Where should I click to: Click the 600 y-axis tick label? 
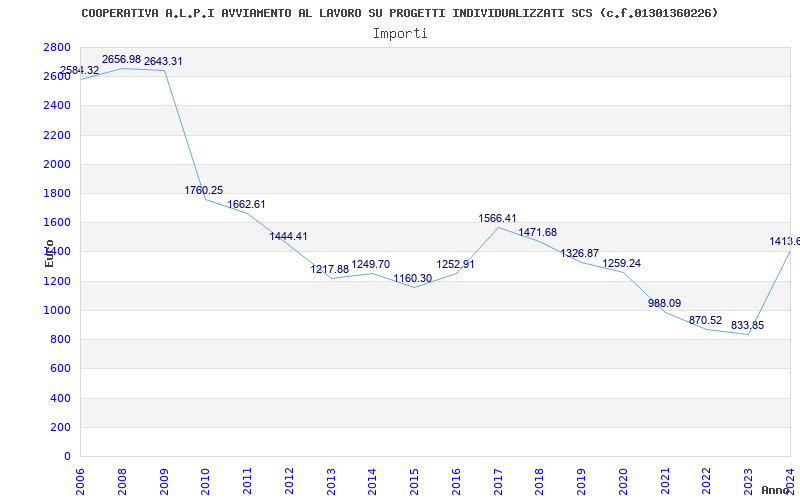pos(61,368)
